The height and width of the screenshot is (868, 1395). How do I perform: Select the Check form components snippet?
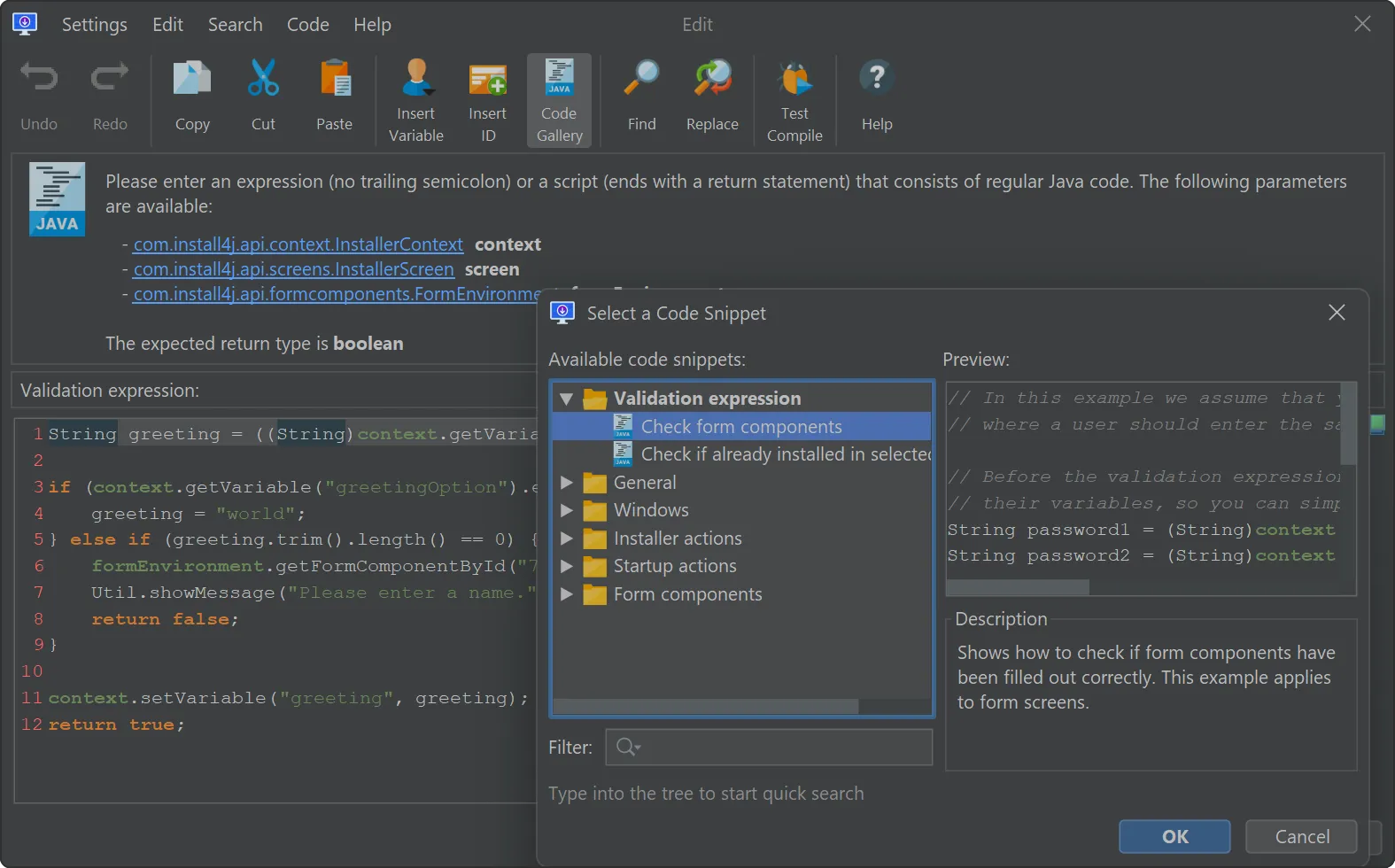[741, 426]
